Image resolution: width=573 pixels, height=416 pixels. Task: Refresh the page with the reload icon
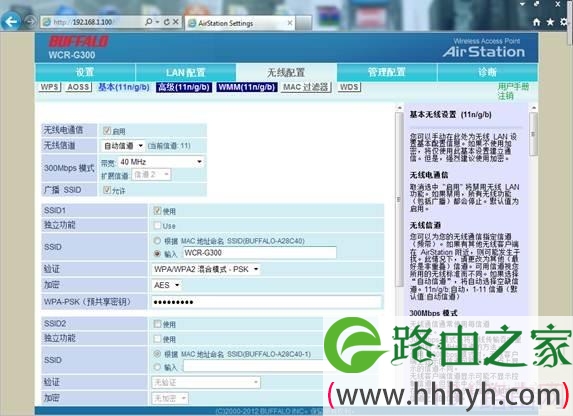[x=167, y=22]
